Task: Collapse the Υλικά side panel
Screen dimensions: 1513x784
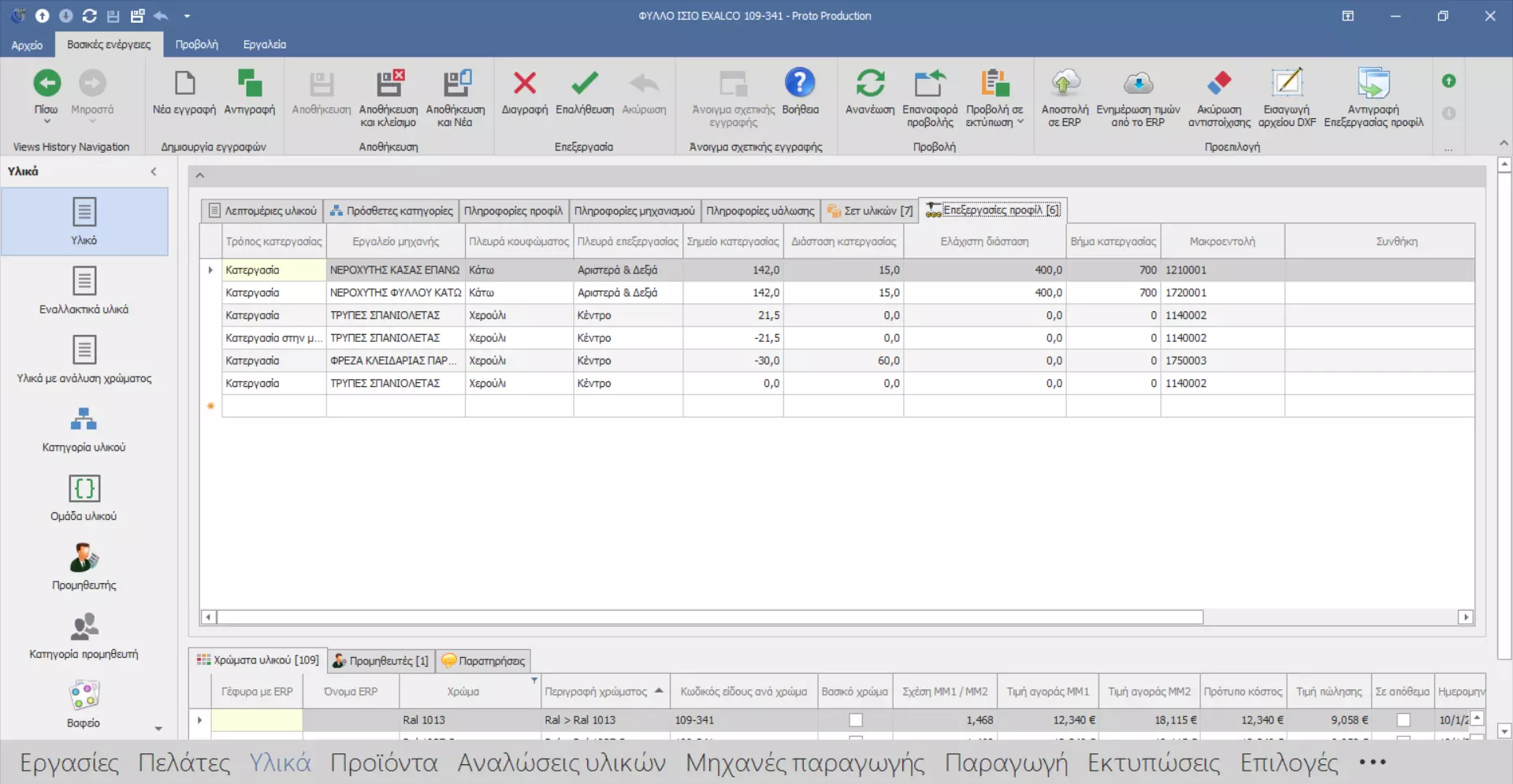Action: (154, 172)
